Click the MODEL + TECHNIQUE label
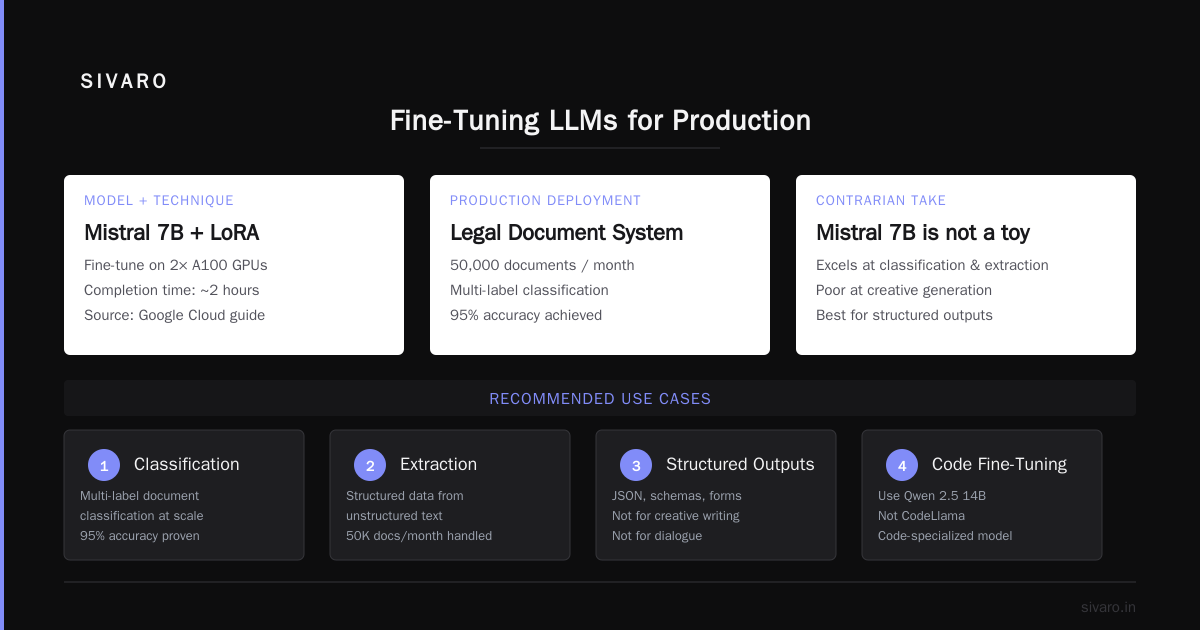1200x630 pixels. pyautogui.click(x=159, y=201)
